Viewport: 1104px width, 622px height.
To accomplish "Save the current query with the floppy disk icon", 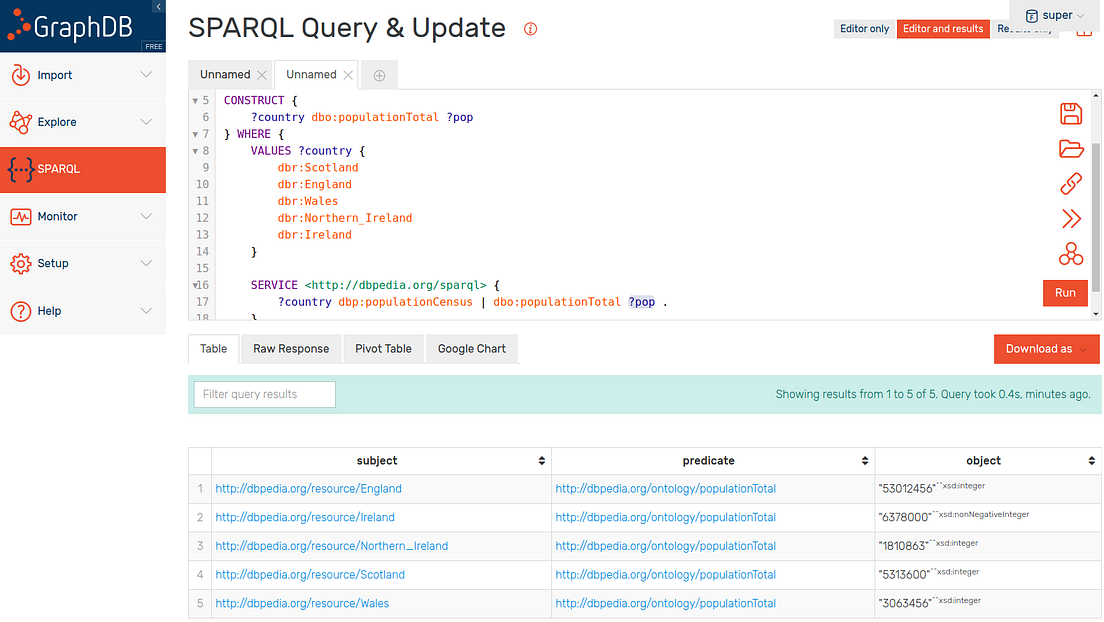I will (1071, 114).
